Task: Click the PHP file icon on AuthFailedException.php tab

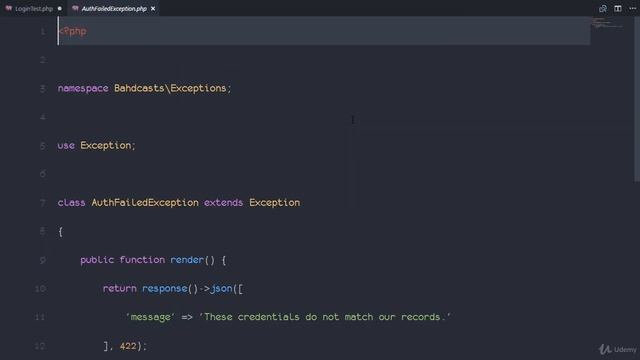Action: pos(75,8)
